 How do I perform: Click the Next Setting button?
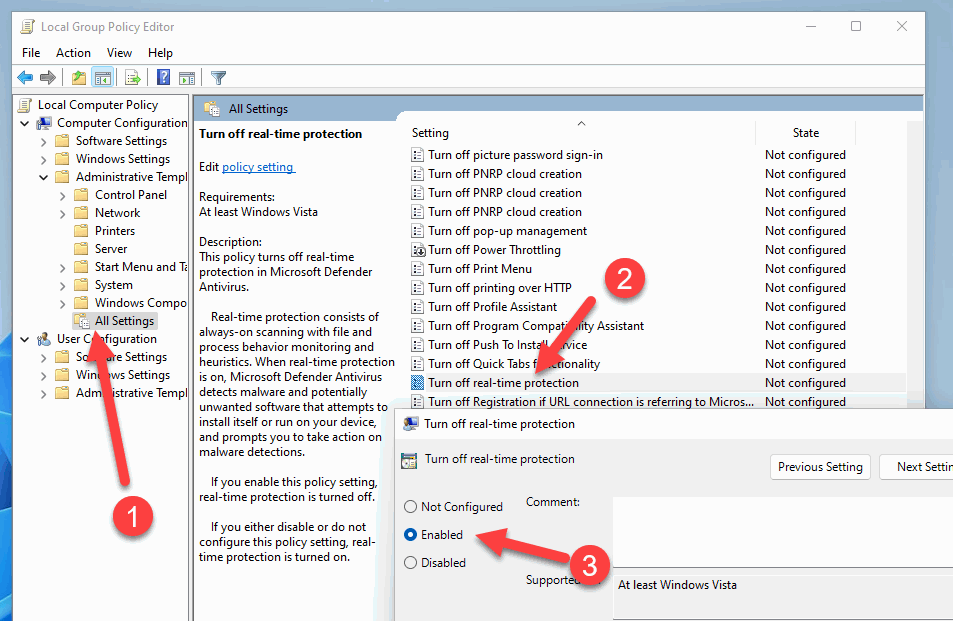917,467
